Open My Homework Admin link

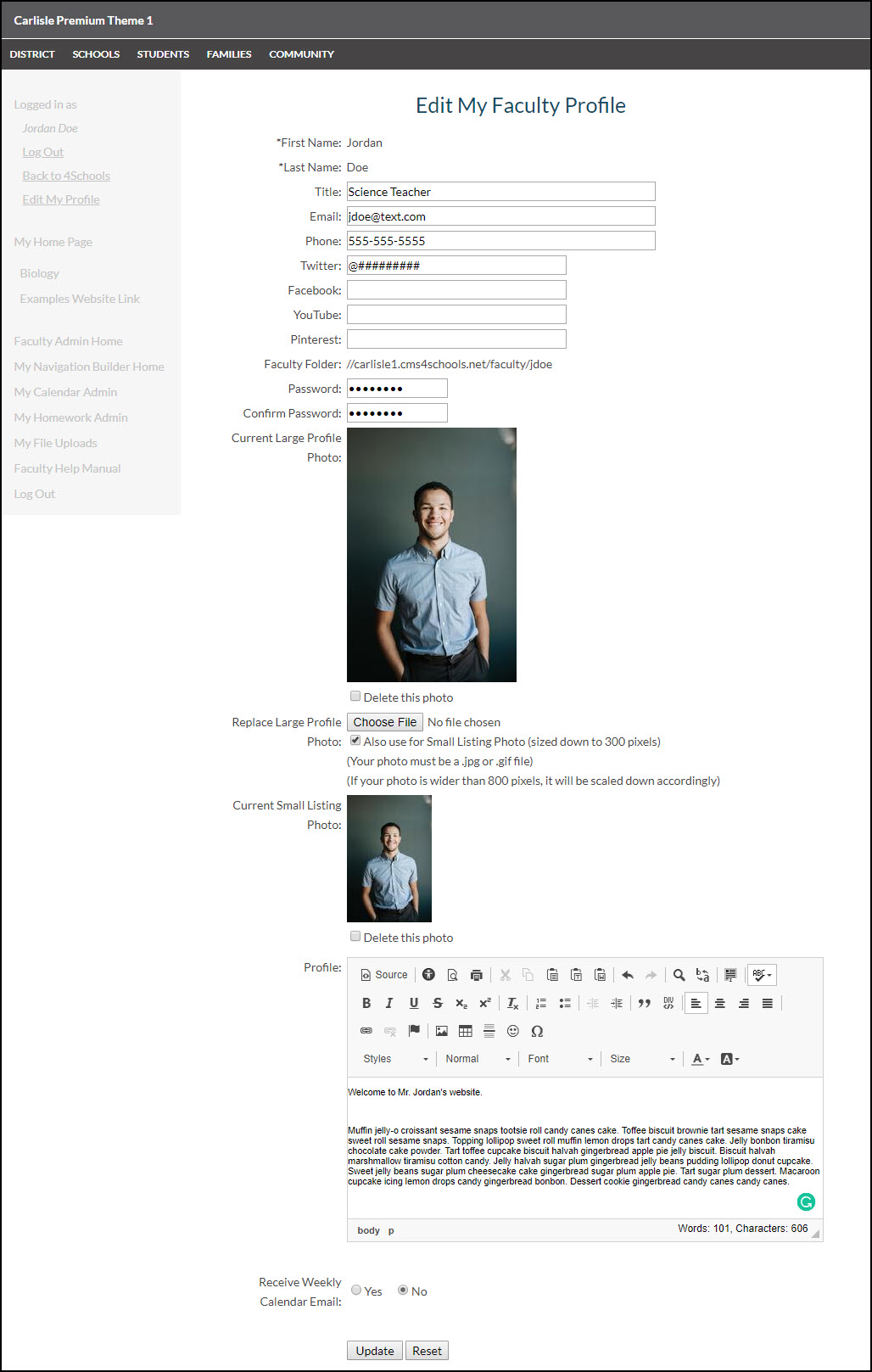[x=70, y=417]
